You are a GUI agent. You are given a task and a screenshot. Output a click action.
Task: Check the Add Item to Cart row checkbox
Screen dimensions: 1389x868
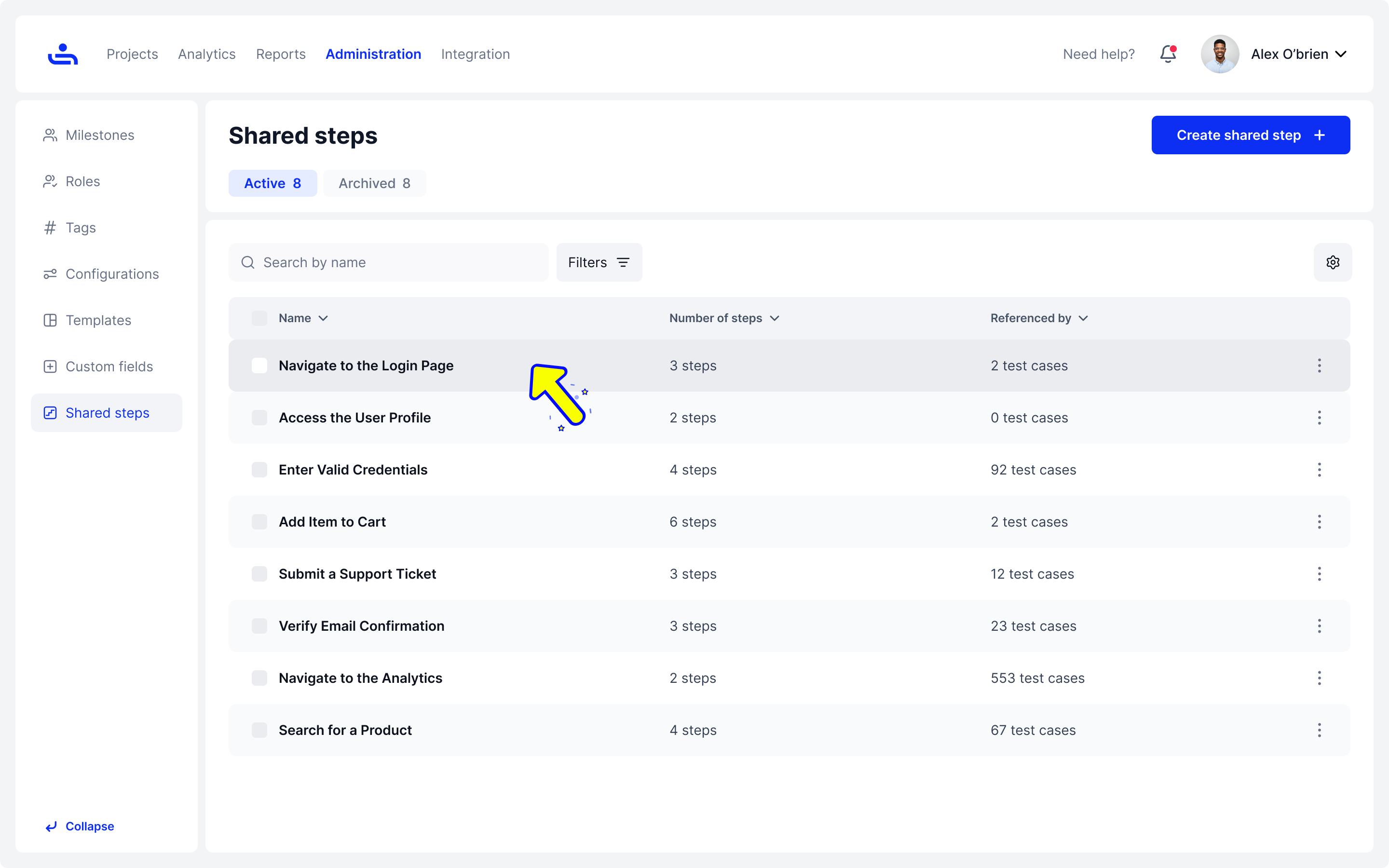point(259,522)
